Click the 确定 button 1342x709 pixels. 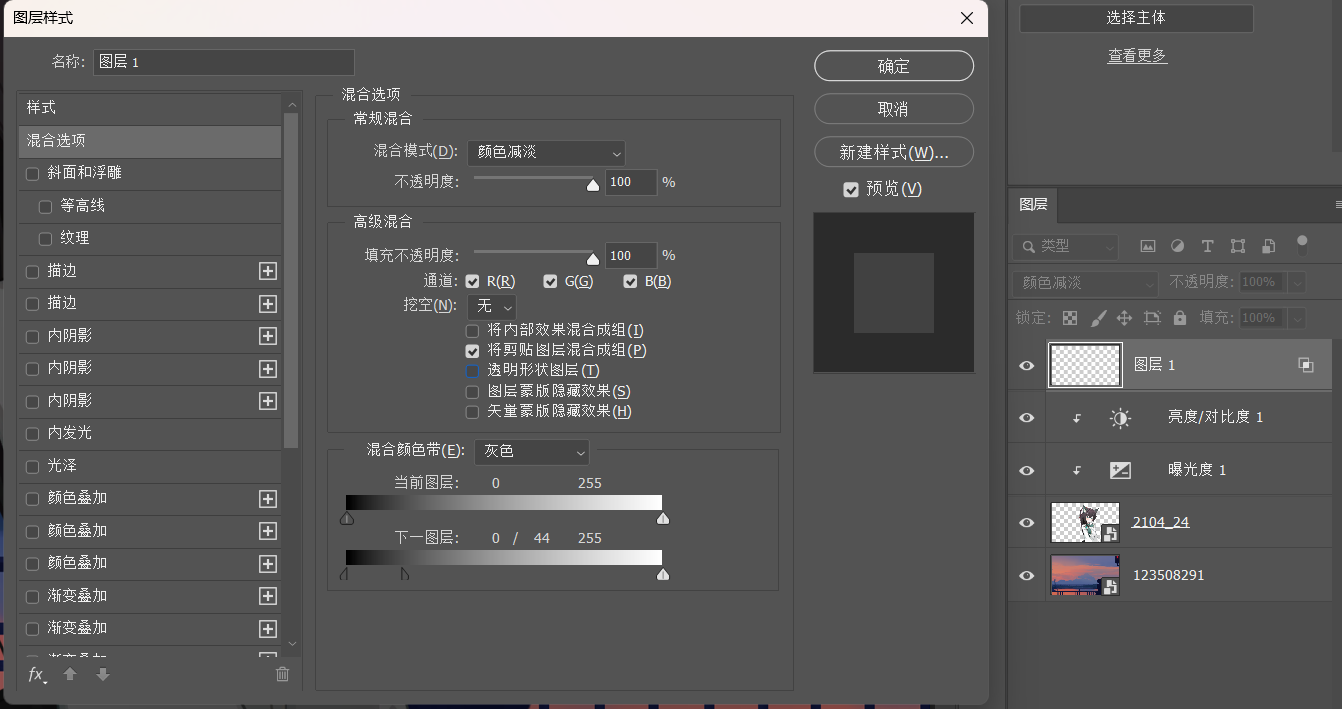point(894,66)
